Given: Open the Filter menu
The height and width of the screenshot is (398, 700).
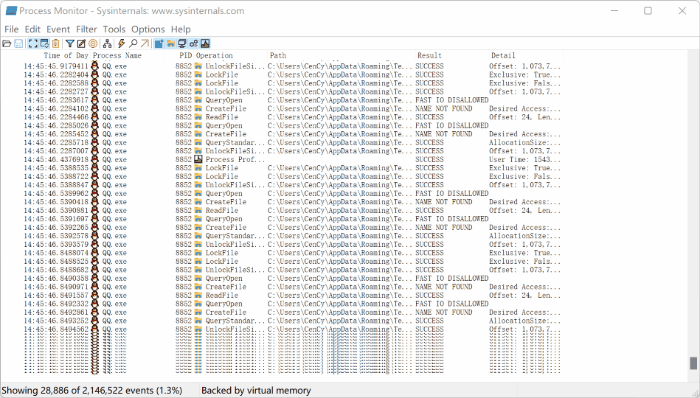Looking at the screenshot, I should [x=86, y=29].
